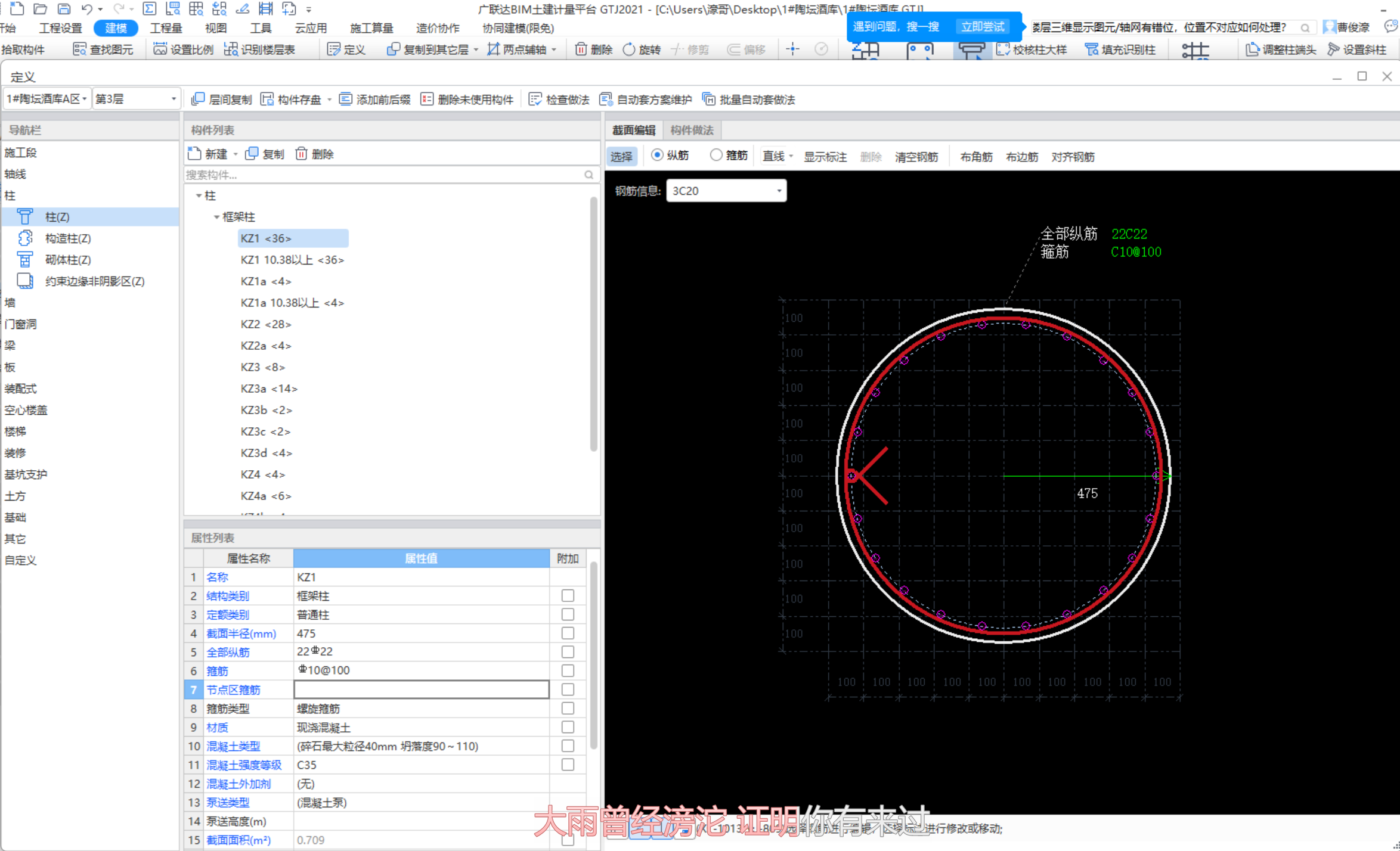Collapse the 柱 tree node
The height and width of the screenshot is (851, 1400).
click(199, 195)
